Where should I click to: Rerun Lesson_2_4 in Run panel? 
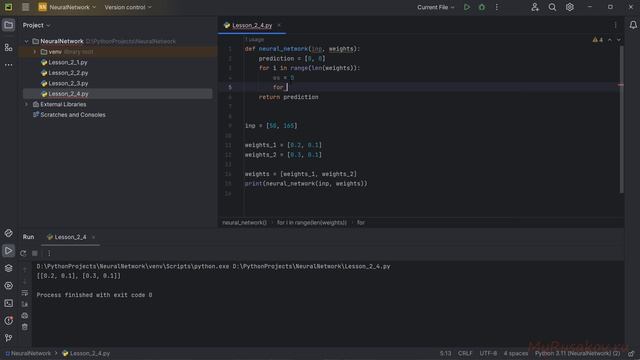23,253
